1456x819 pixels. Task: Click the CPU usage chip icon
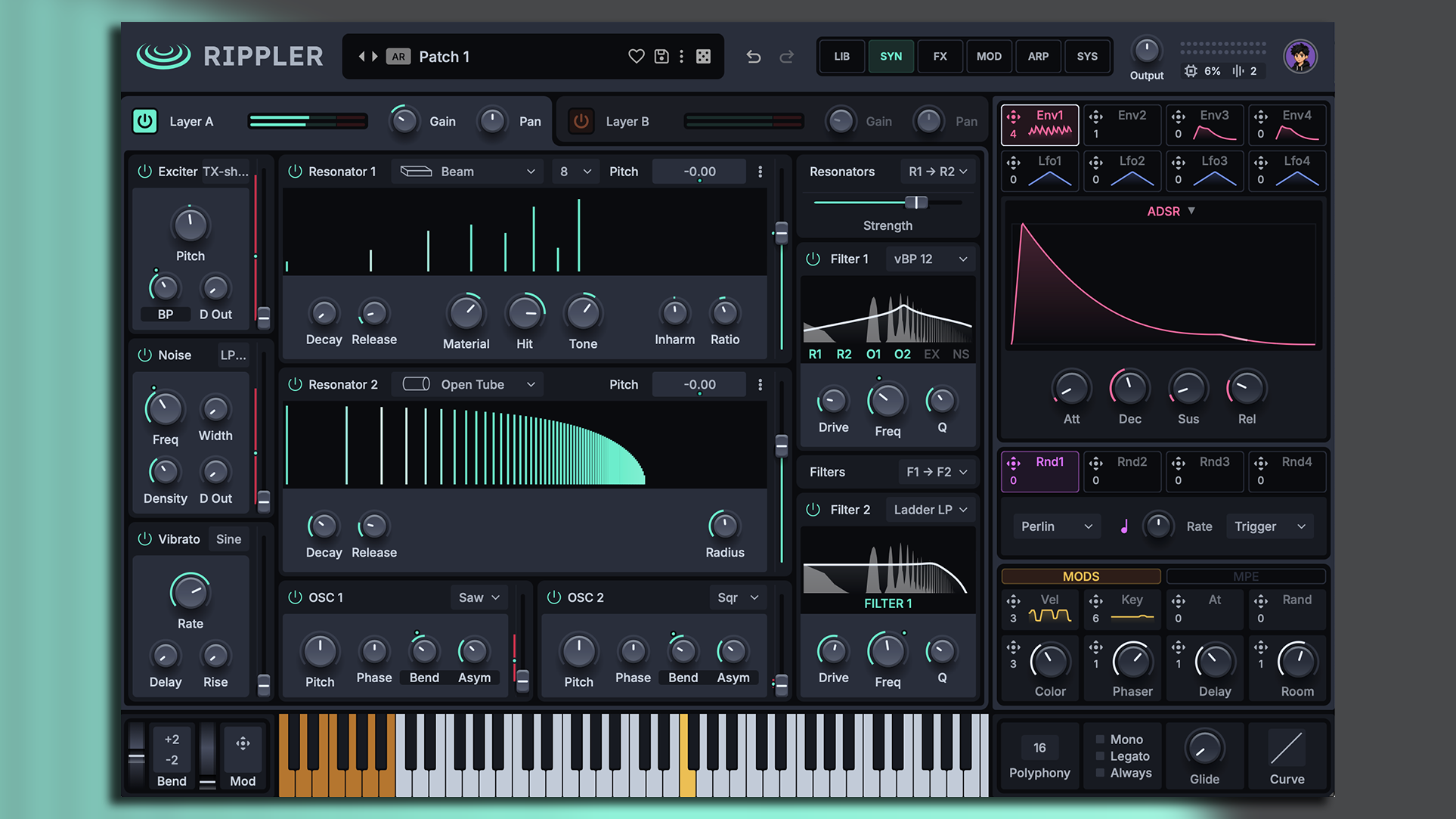pyautogui.click(x=1191, y=70)
